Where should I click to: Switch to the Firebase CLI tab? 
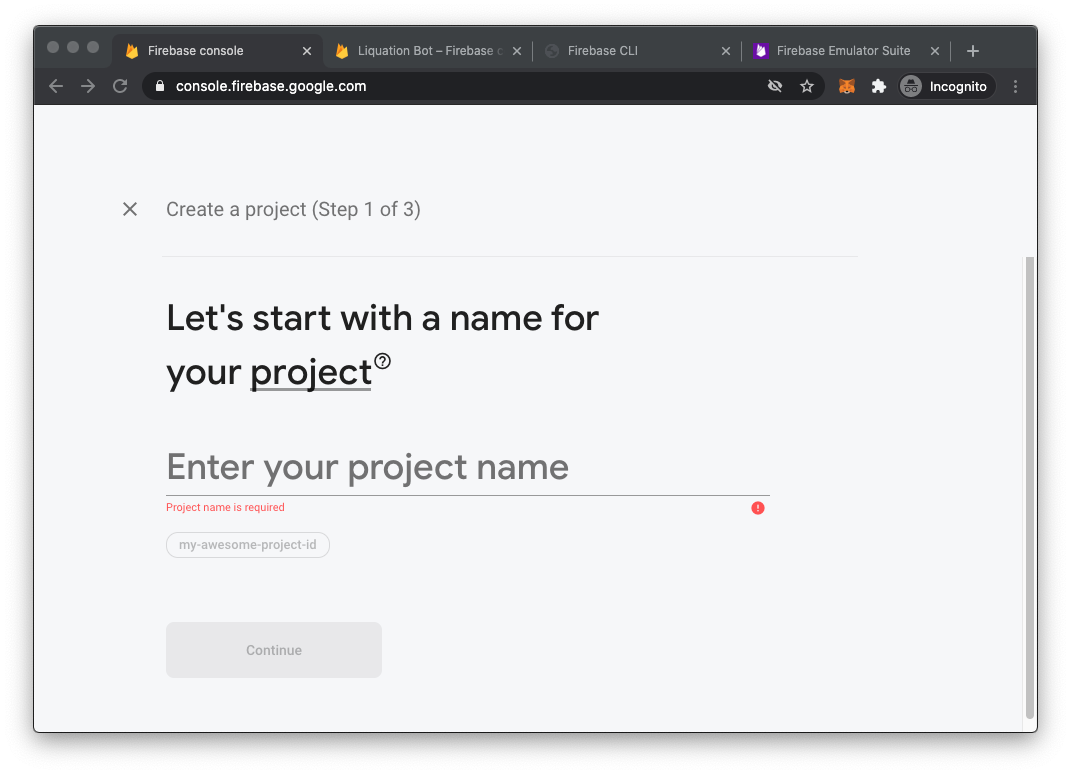(x=635, y=51)
